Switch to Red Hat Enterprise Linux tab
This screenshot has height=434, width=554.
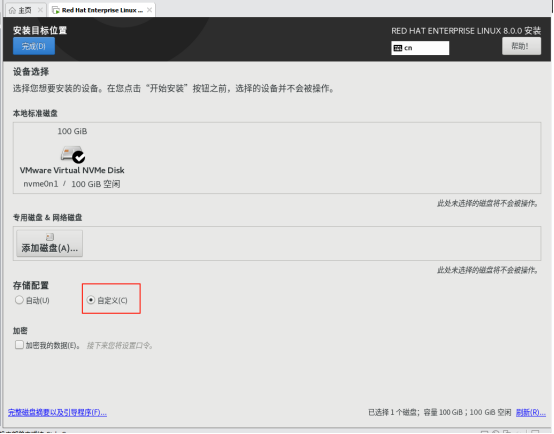click(102, 10)
